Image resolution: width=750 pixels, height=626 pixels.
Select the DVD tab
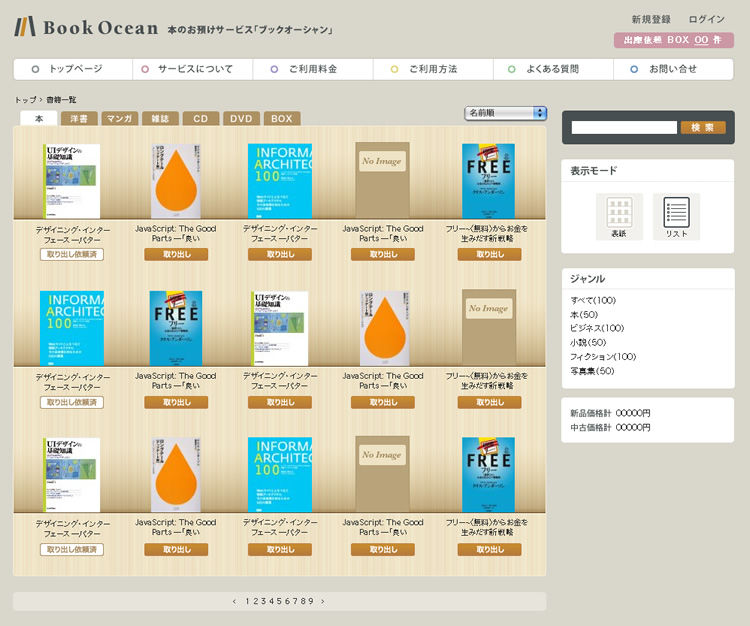[x=241, y=118]
